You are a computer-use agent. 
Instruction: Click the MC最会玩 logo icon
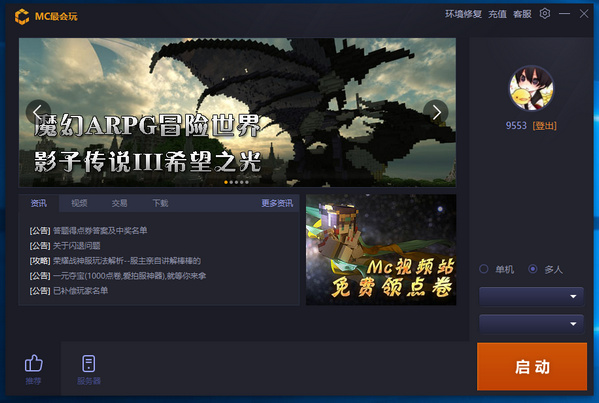pos(22,16)
